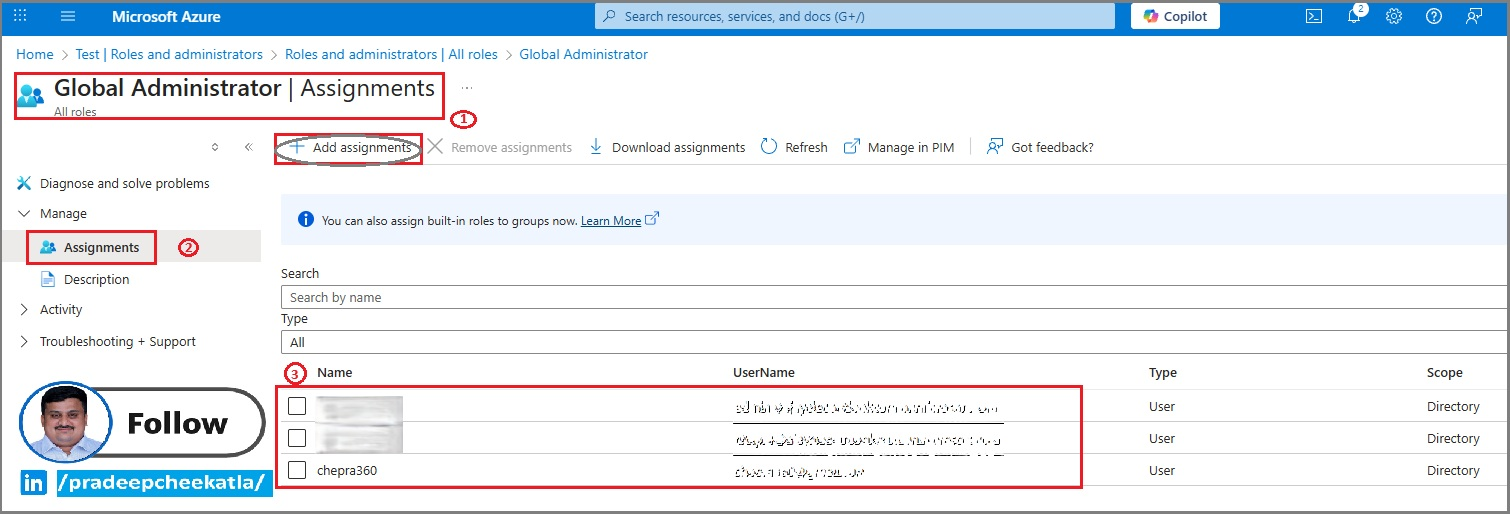This screenshot has width=1510, height=516.
Task: Focus the Search resources, services, and docs box
Action: [x=855, y=16]
